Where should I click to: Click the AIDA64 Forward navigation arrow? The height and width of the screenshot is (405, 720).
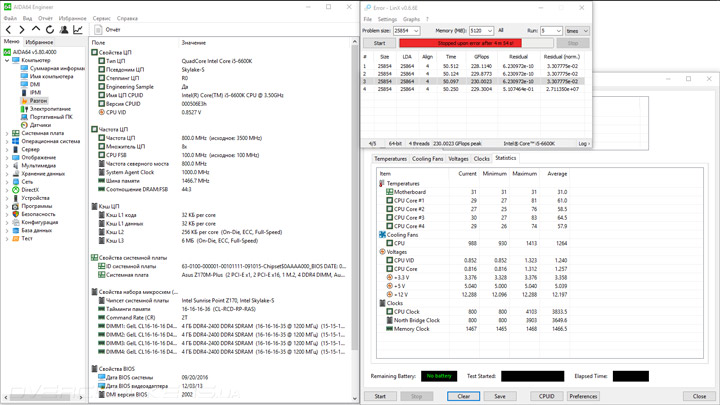coord(22,30)
